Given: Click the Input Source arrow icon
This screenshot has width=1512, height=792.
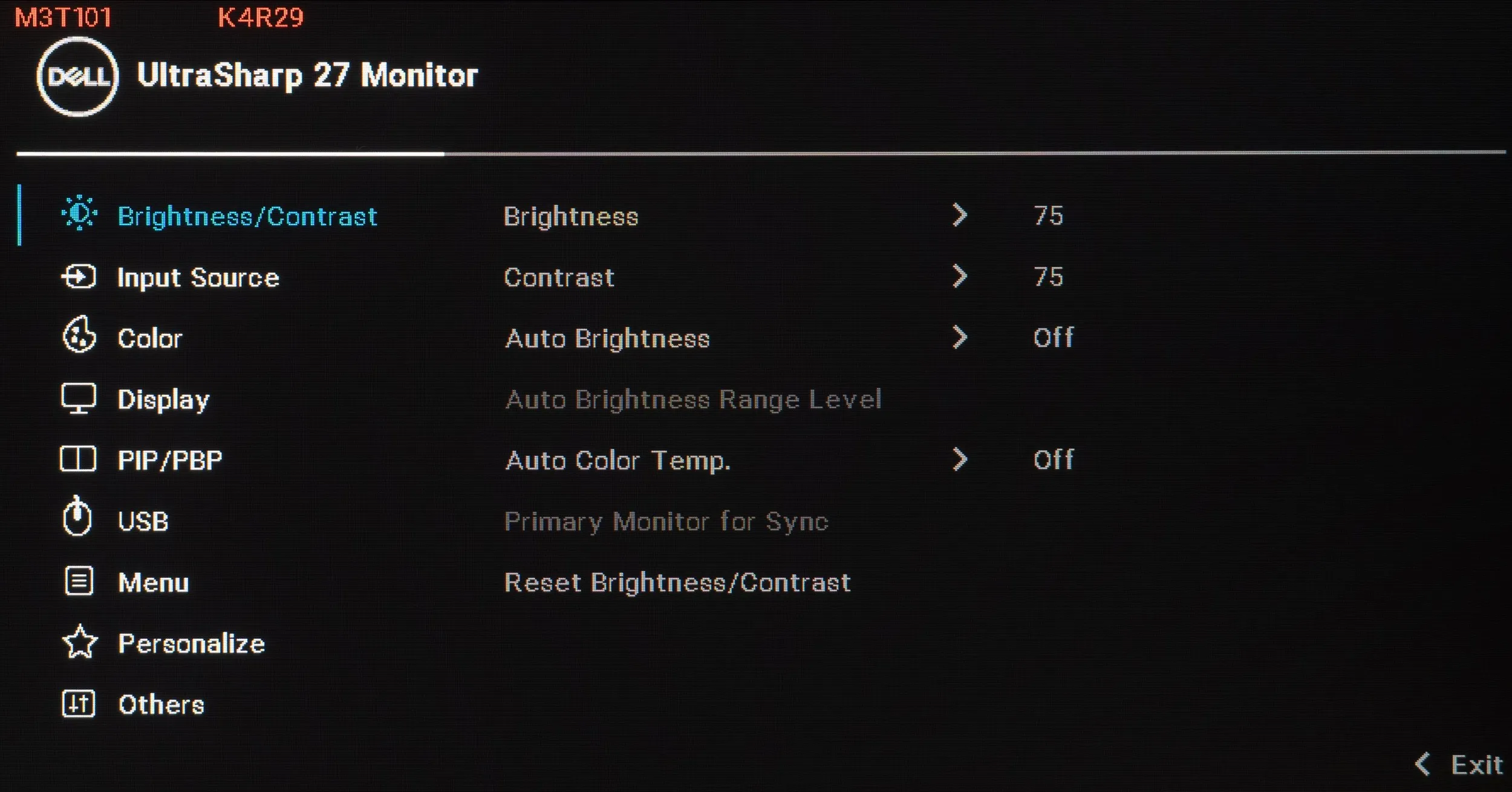Looking at the screenshot, I should coord(79,277).
